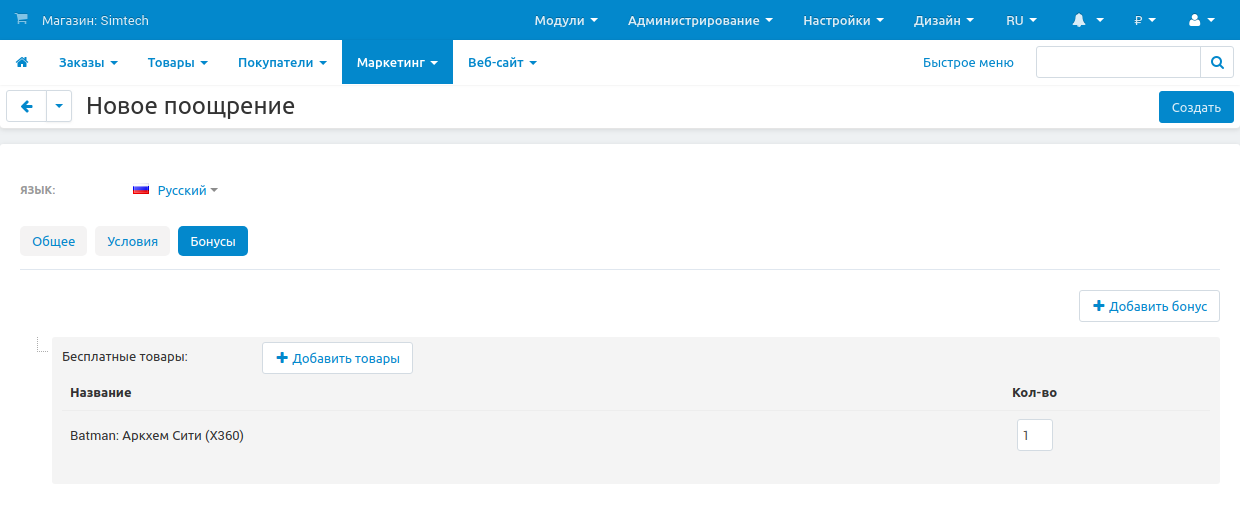Click the shopping cart icon near Simtech
Viewport: 1240px width, 532px height.
pos(21,20)
